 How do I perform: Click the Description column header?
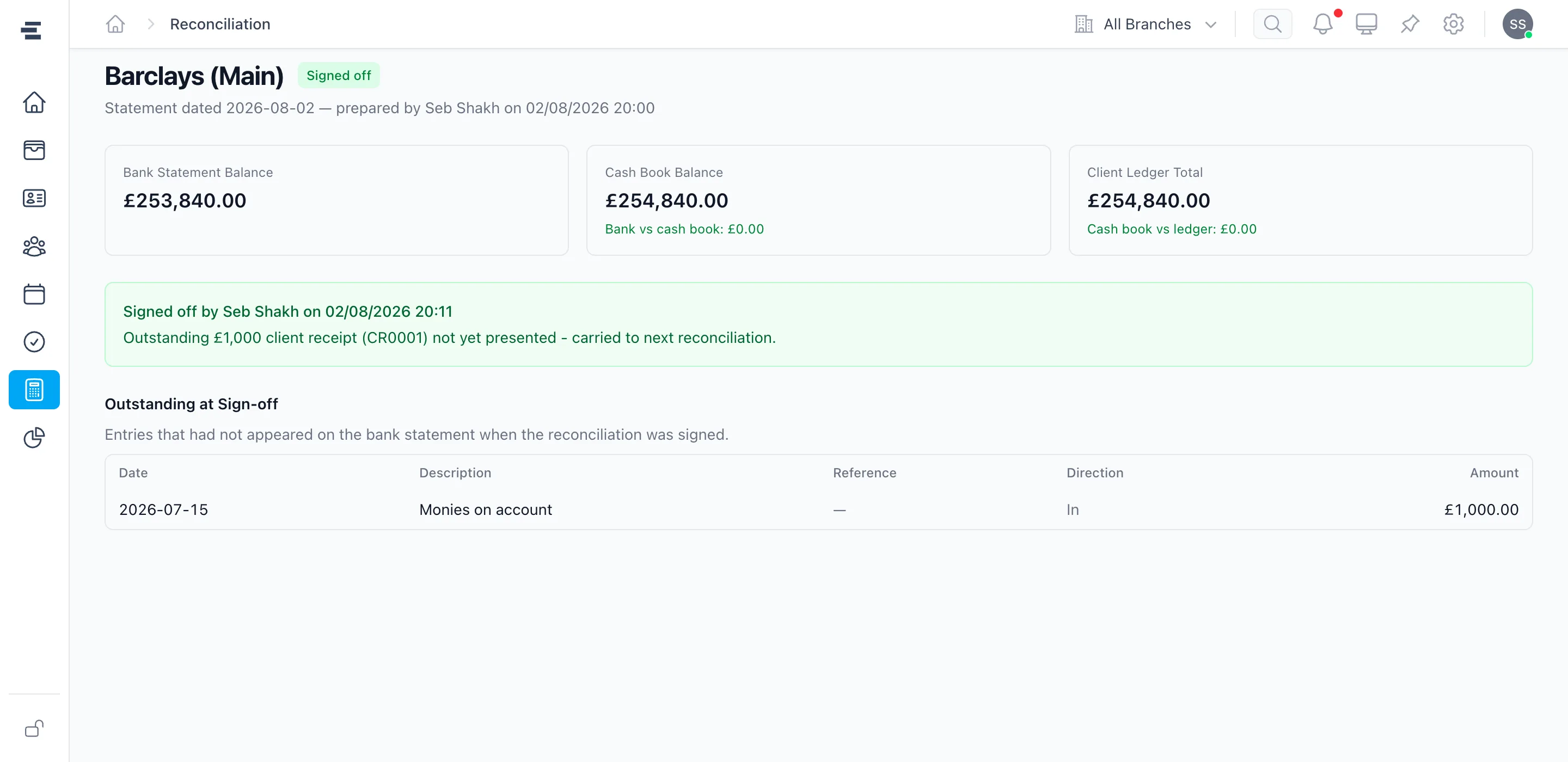(x=455, y=472)
